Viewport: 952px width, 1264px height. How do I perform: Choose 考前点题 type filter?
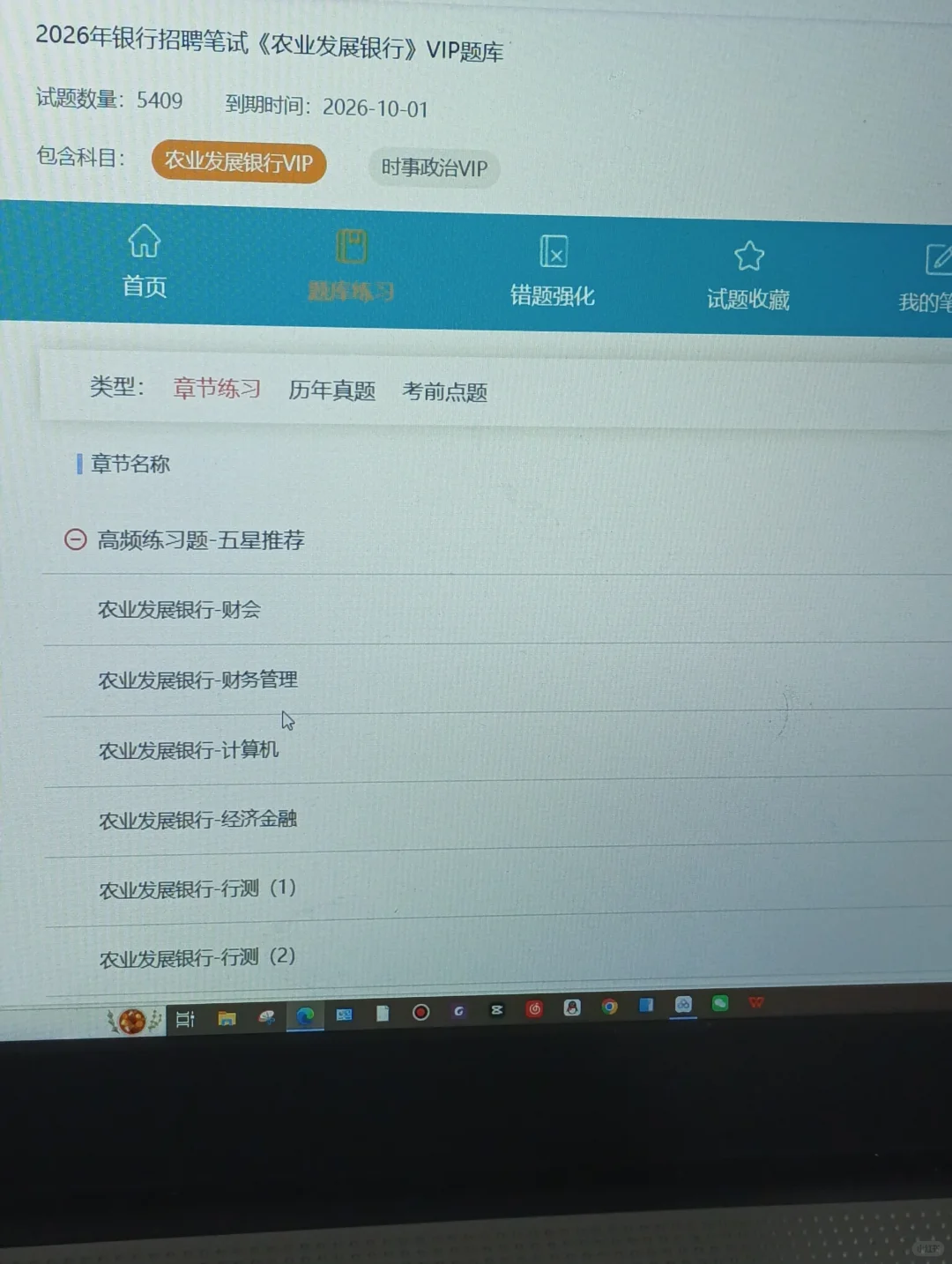445,392
